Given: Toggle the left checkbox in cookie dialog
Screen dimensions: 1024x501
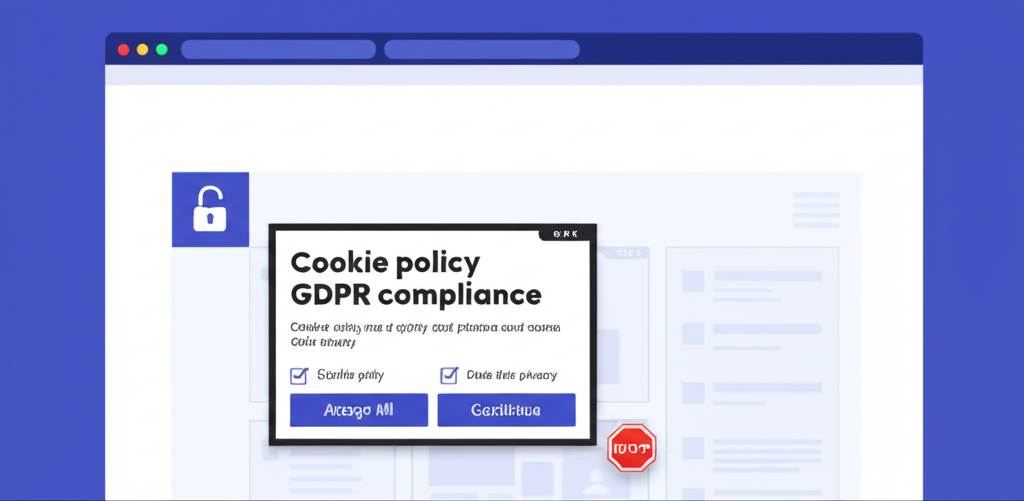Looking at the screenshot, I should [x=299, y=376].
